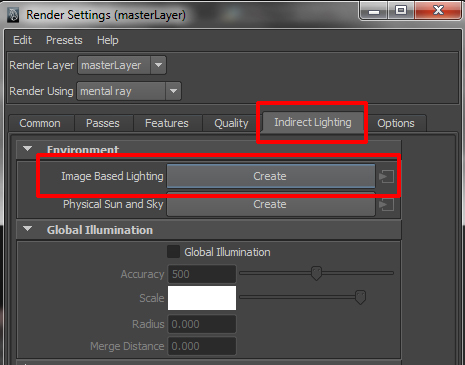Click the Render Using label
The height and width of the screenshot is (365, 465).
(41, 91)
